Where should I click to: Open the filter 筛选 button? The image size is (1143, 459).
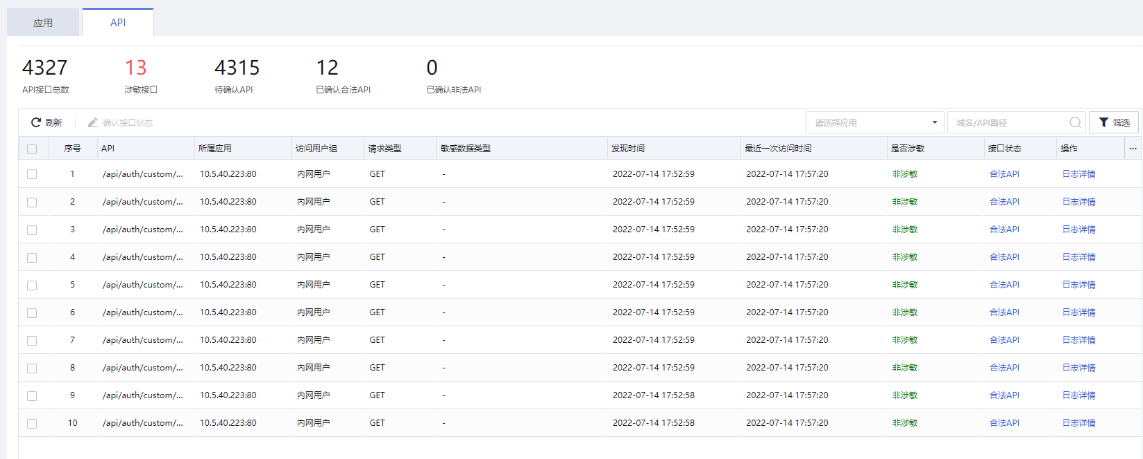1113,122
